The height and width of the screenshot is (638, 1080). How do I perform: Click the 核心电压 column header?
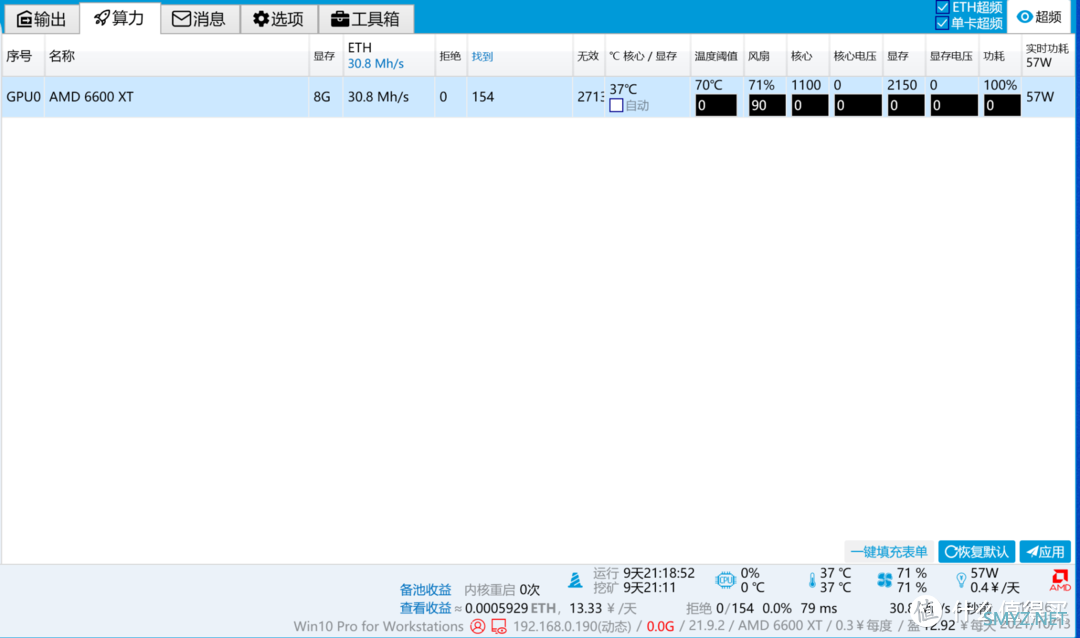point(855,56)
